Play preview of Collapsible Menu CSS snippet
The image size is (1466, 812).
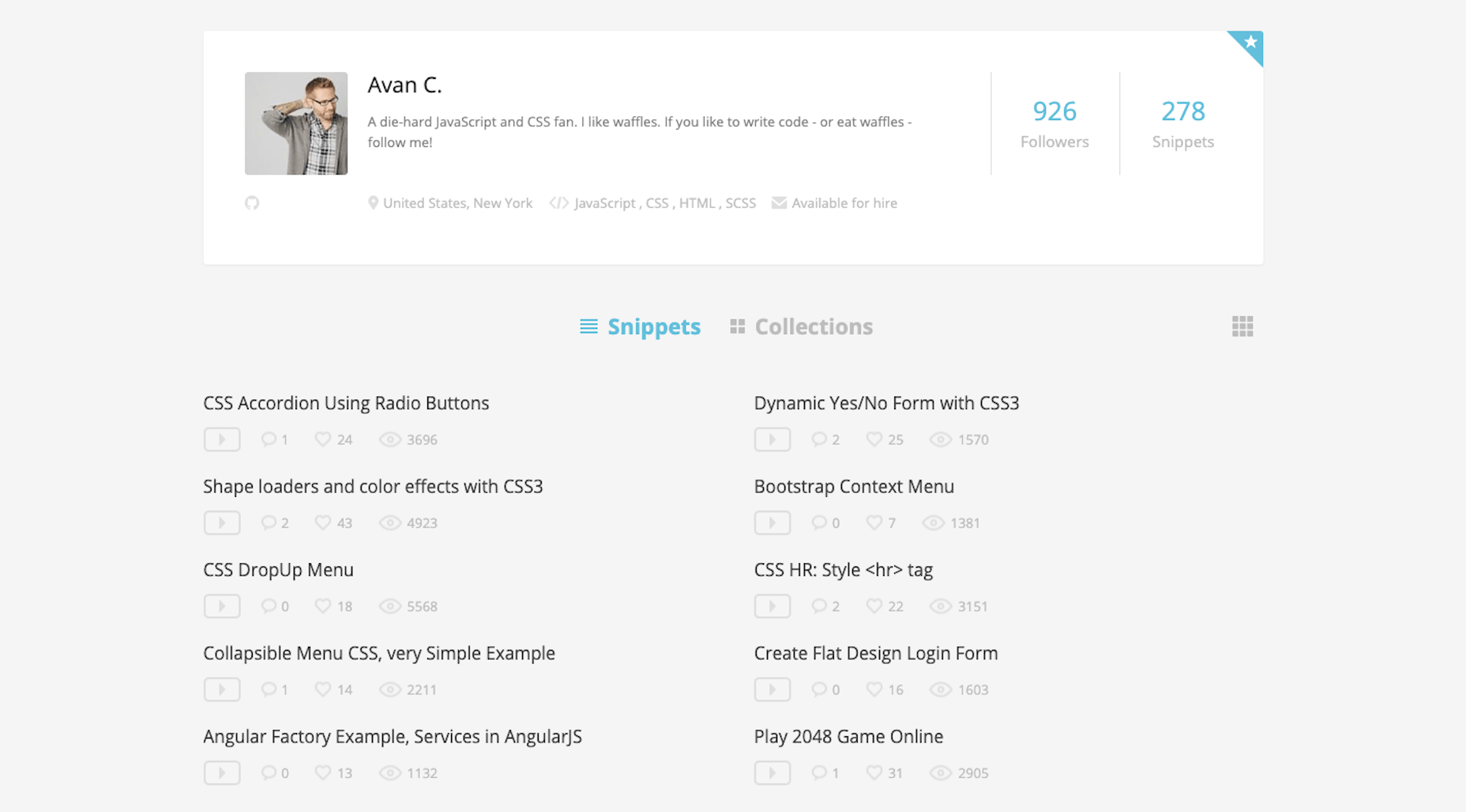(x=222, y=690)
